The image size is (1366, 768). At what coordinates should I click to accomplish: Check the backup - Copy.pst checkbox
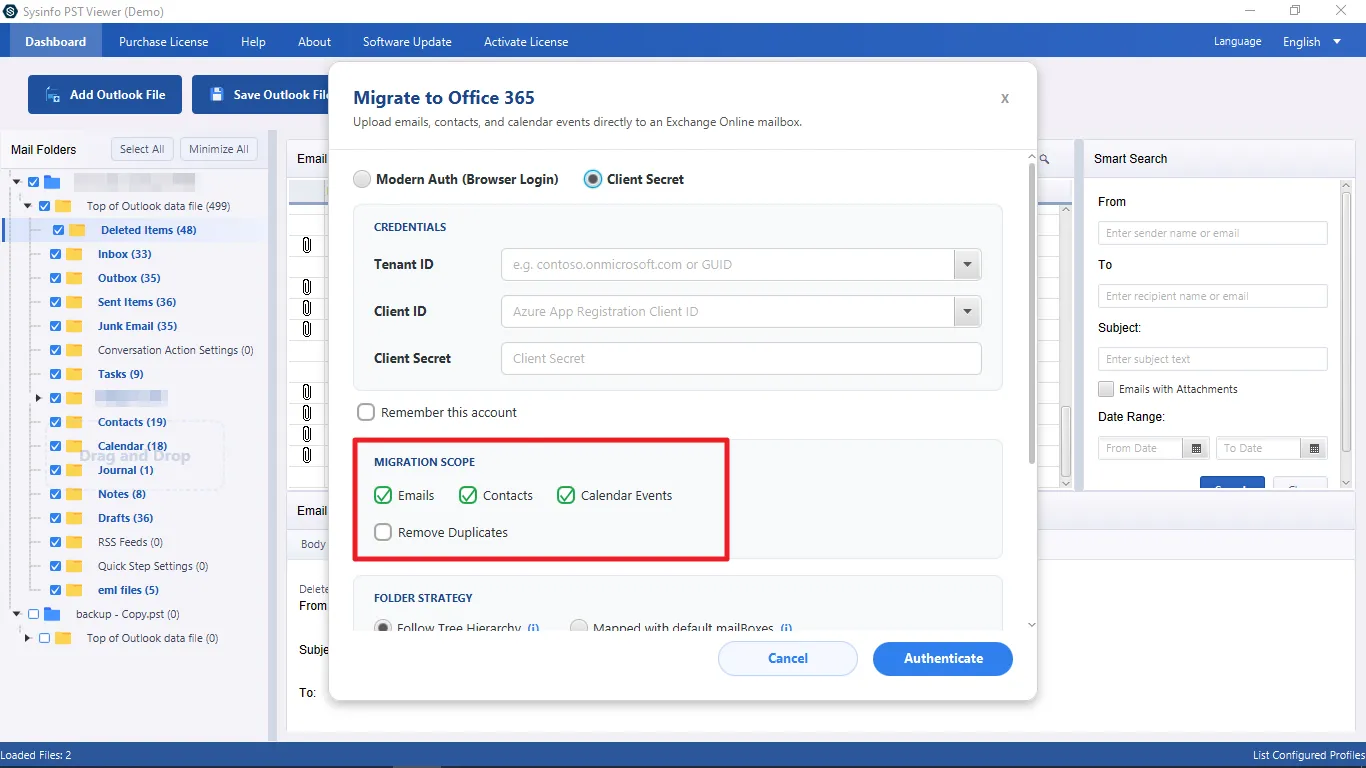(x=33, y=614)
